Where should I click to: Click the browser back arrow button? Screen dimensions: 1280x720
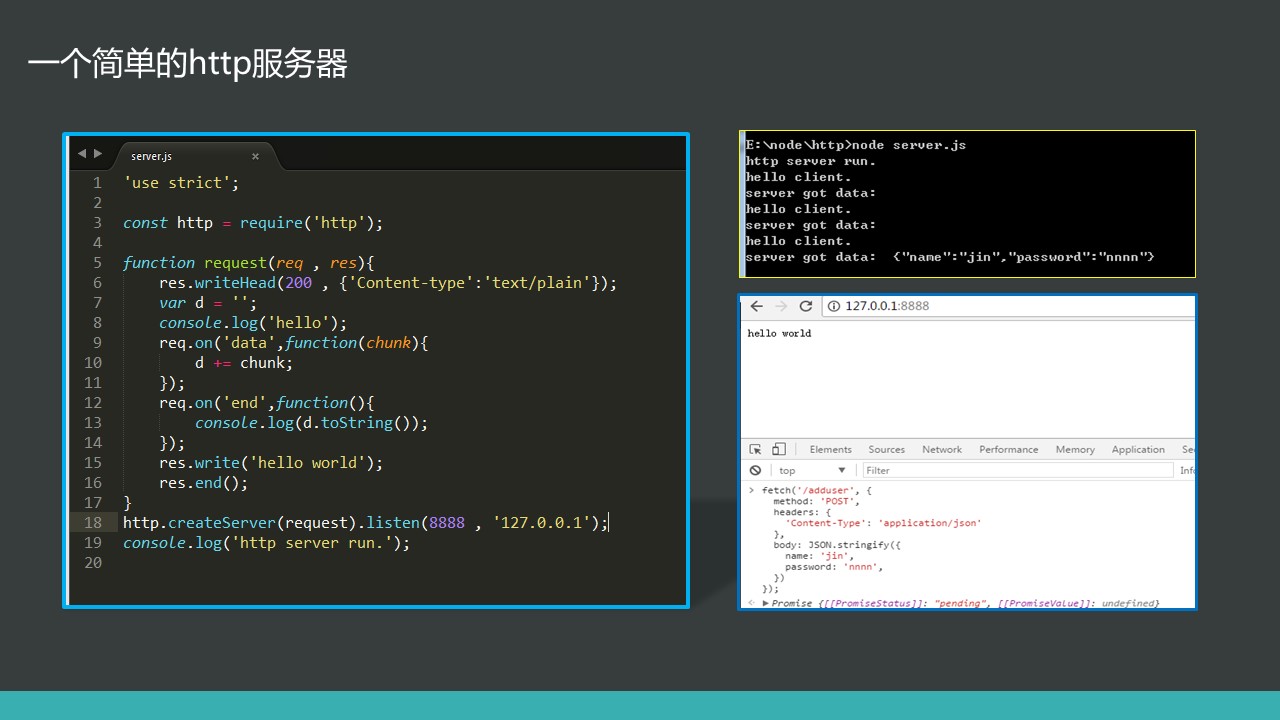757,306
